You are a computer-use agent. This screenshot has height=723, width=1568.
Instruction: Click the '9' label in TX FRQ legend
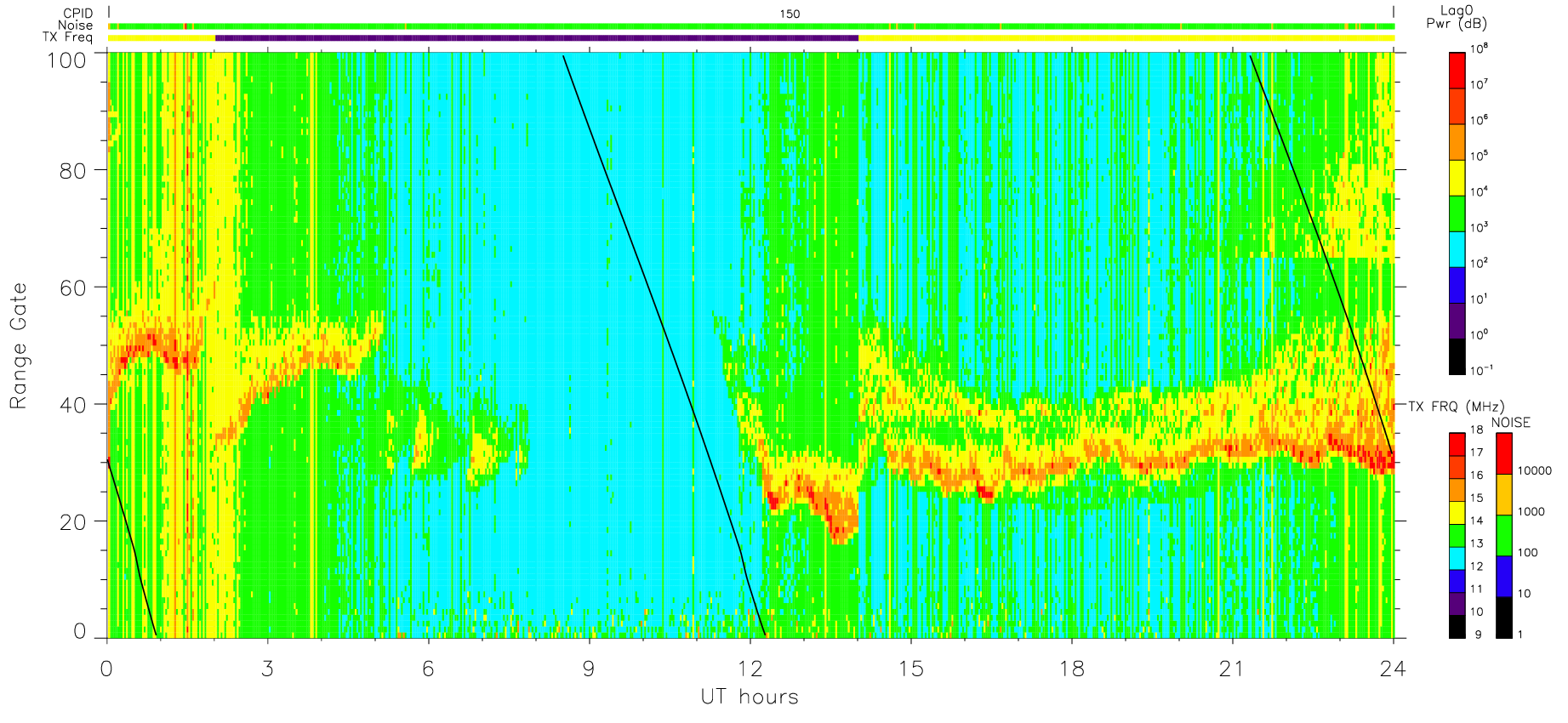click(1478, 635)
